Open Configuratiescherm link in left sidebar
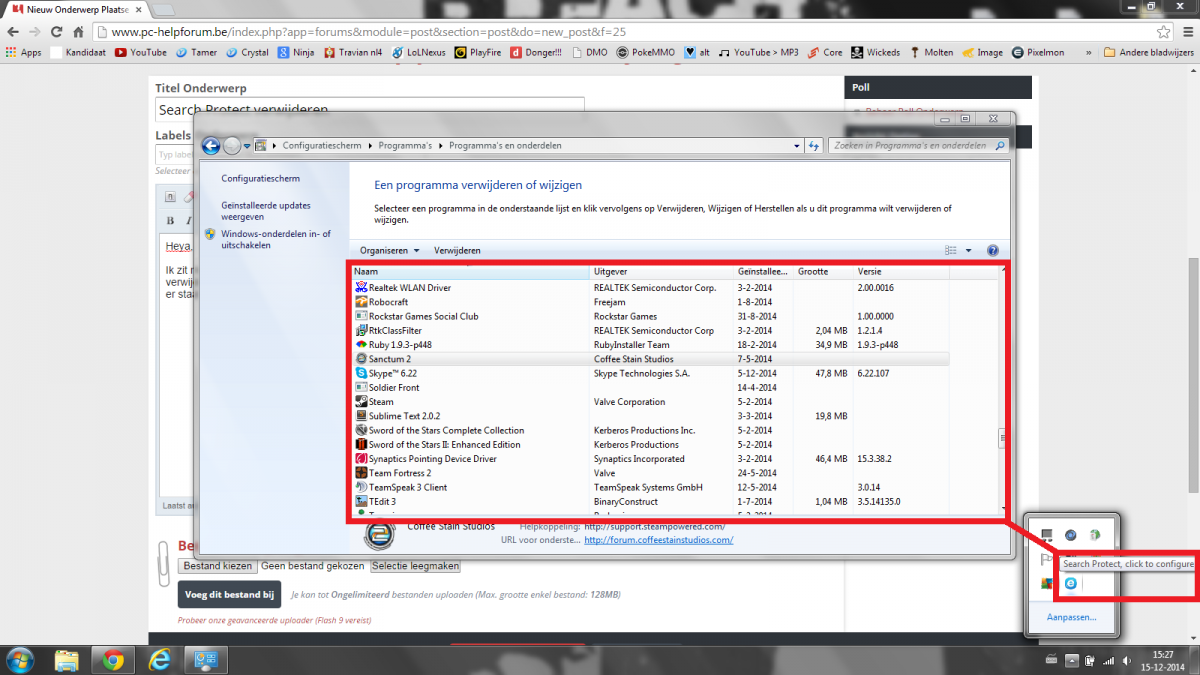The image size is (1200, 675). point(260,179)
